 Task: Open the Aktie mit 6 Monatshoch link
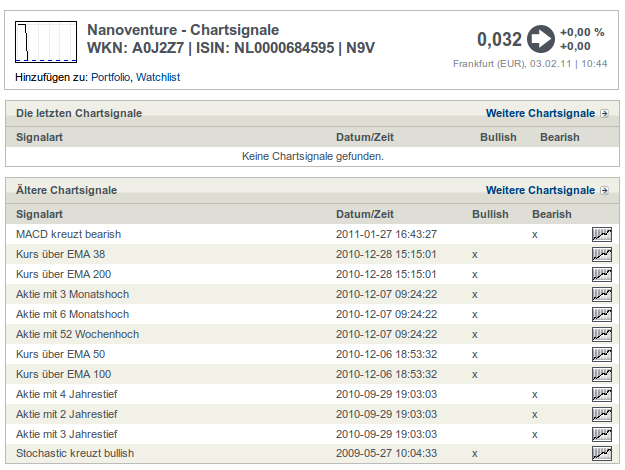72,314
